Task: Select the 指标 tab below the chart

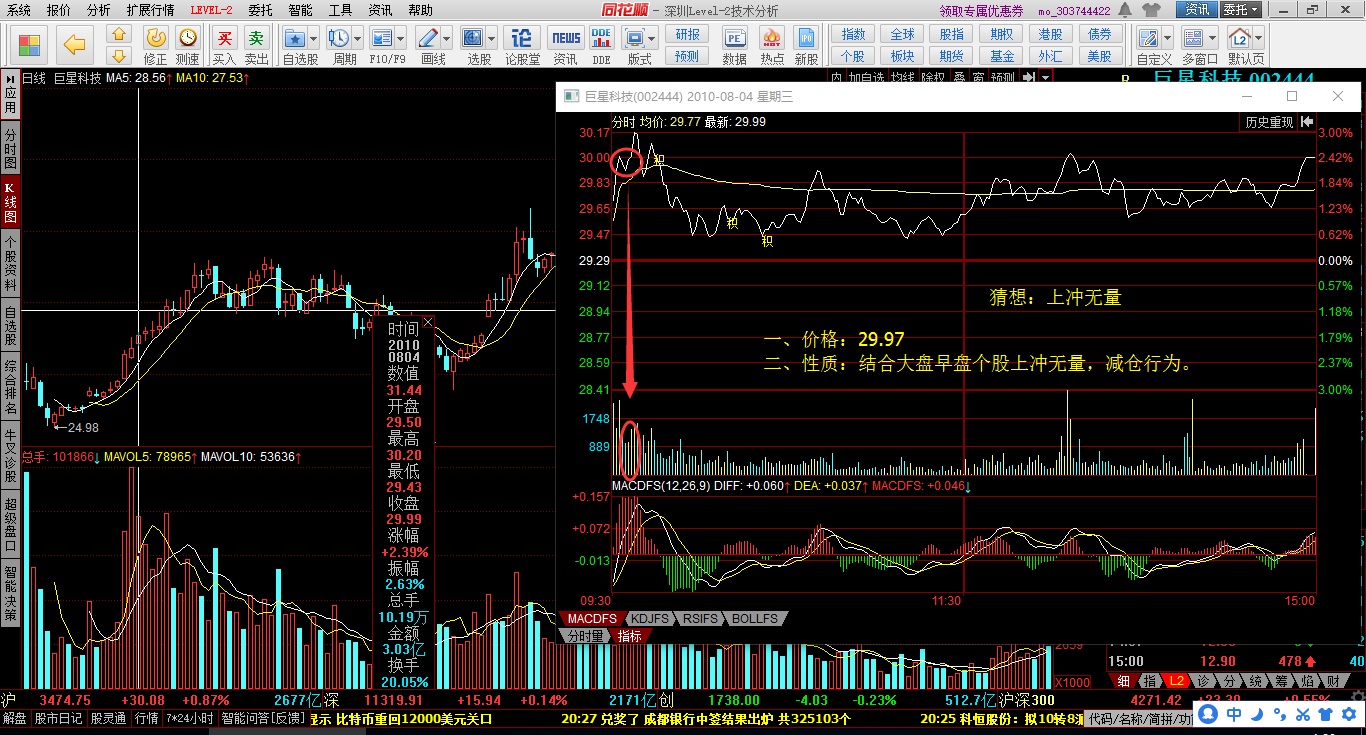Action: pyautogui.click(x=629, y=635)
